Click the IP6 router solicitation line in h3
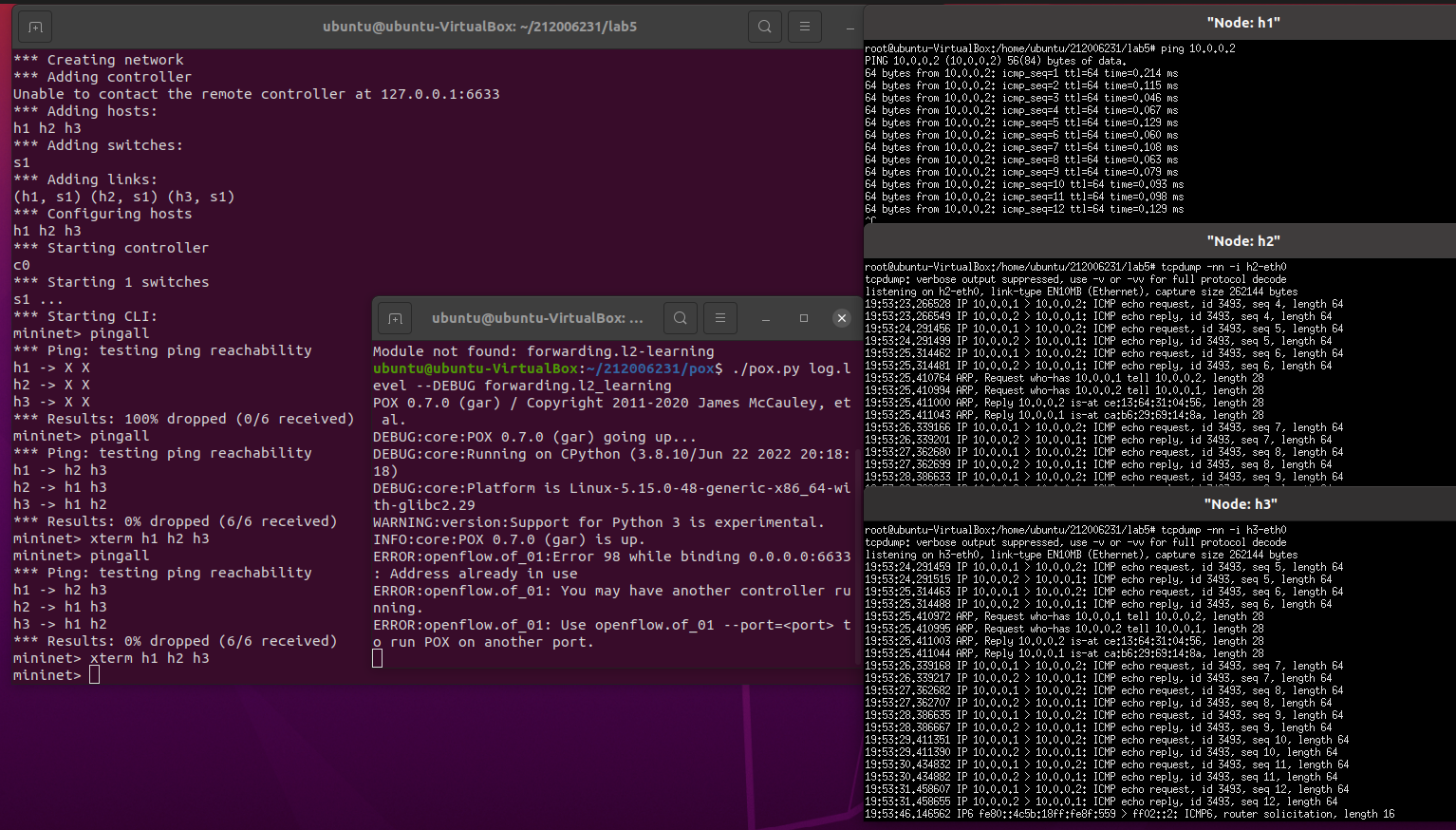Screen dimensions: 1456x830 click(1129, 814)
